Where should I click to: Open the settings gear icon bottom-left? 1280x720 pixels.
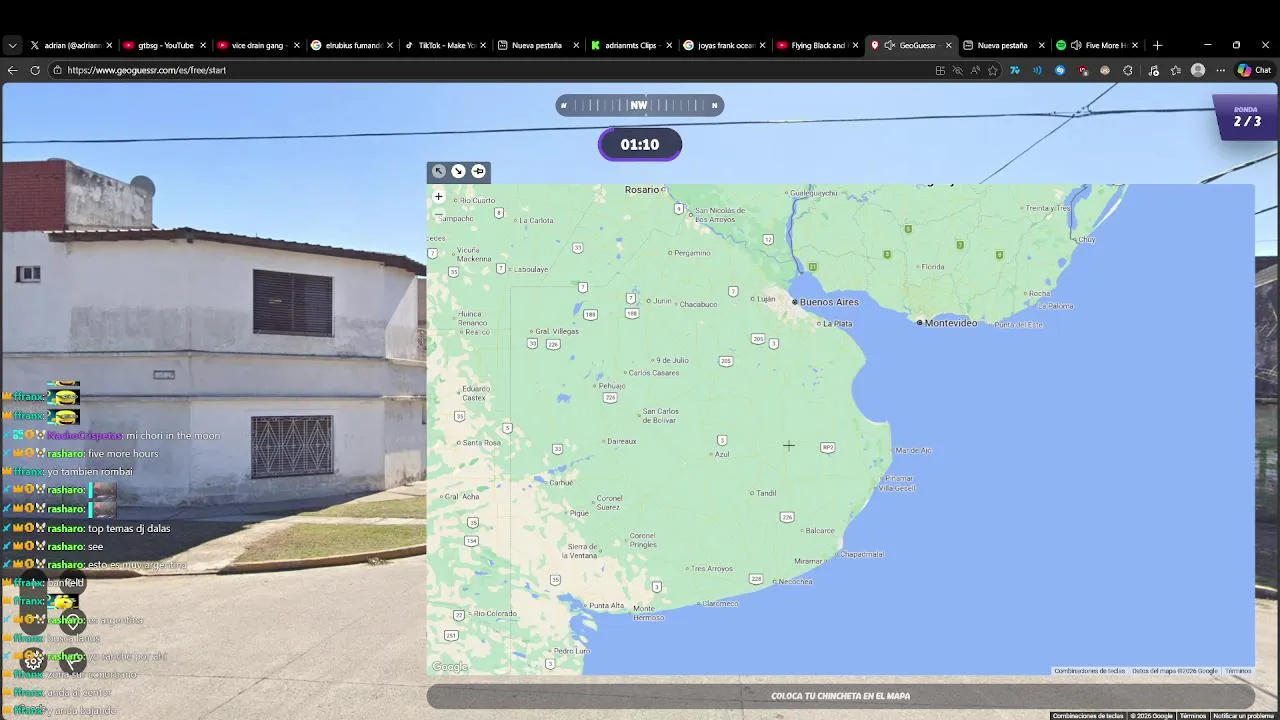(x=34, y=660)
